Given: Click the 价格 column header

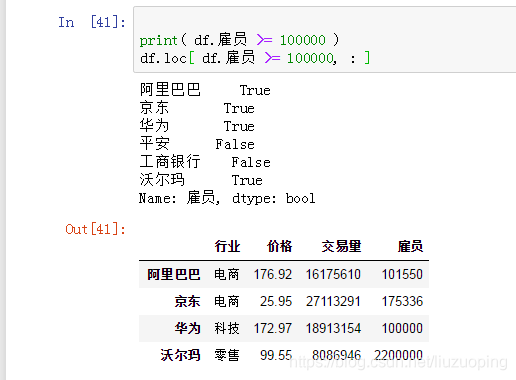Looking at the screenshot, I should 279,246.
